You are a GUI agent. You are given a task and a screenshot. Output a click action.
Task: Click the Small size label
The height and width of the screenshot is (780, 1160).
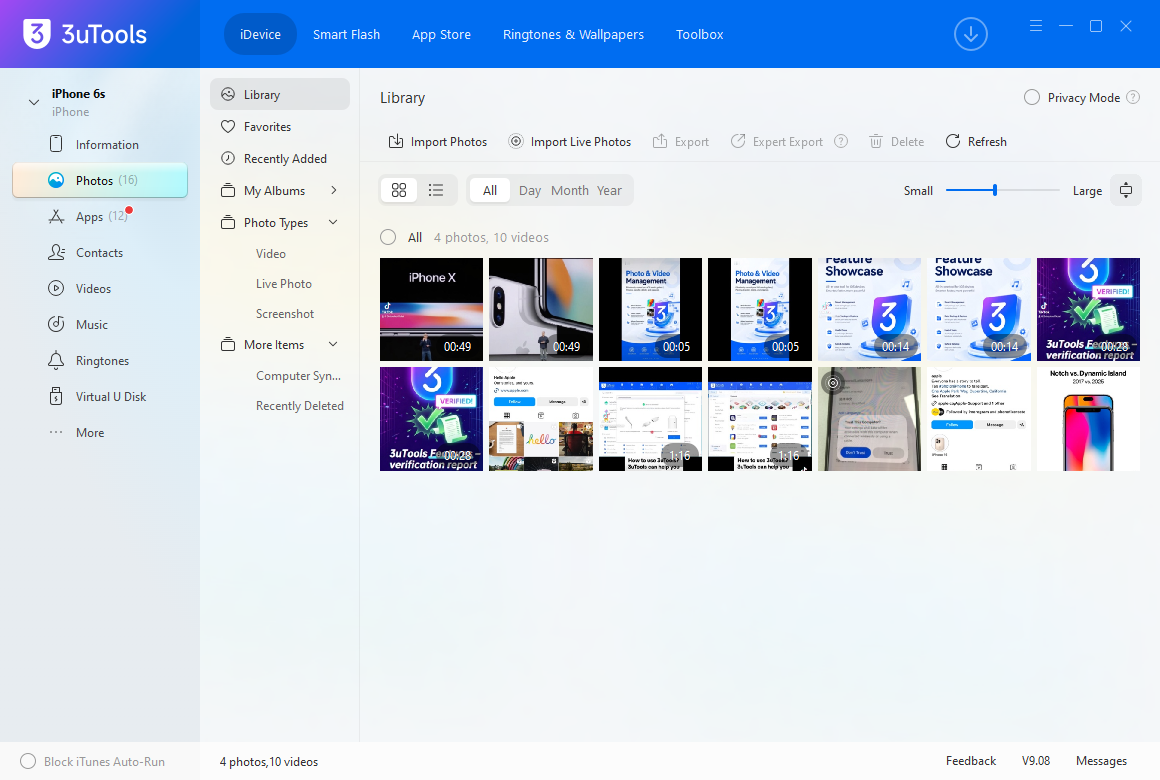pyautogui.click(x=918, y=190)
